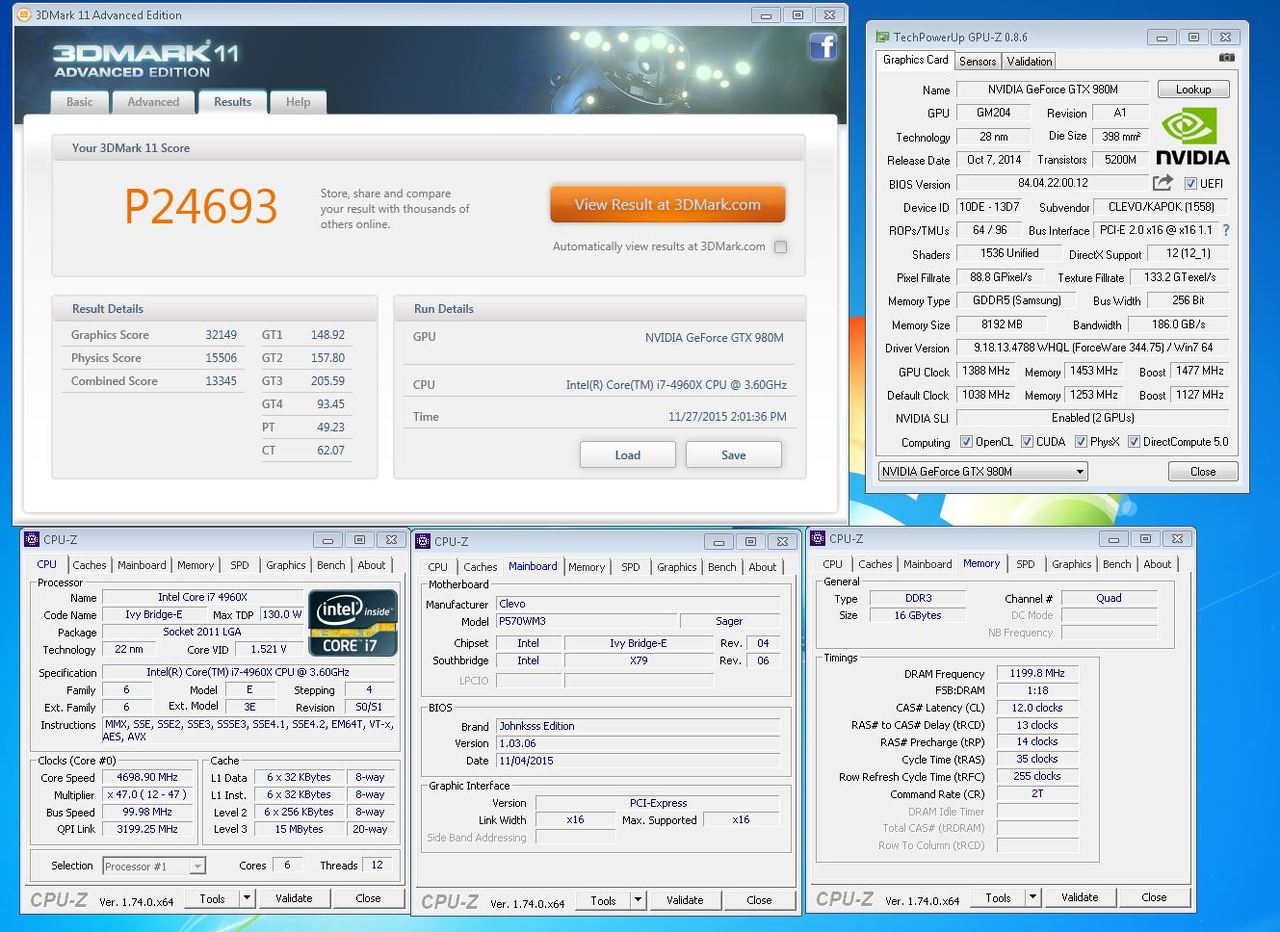This screenshot has height=932, width=1280.
Task: Click the NVIDIA logo in GPU-Z
Action: tap(1193, 137)
